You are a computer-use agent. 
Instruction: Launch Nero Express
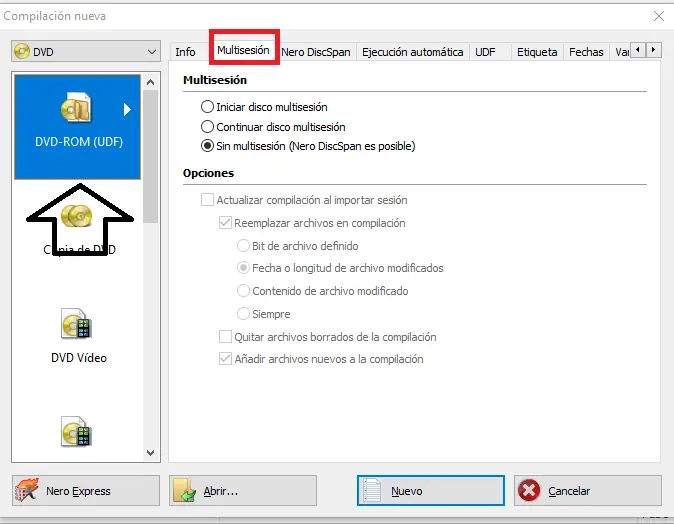pyautogui.click(x=86, y=490)
